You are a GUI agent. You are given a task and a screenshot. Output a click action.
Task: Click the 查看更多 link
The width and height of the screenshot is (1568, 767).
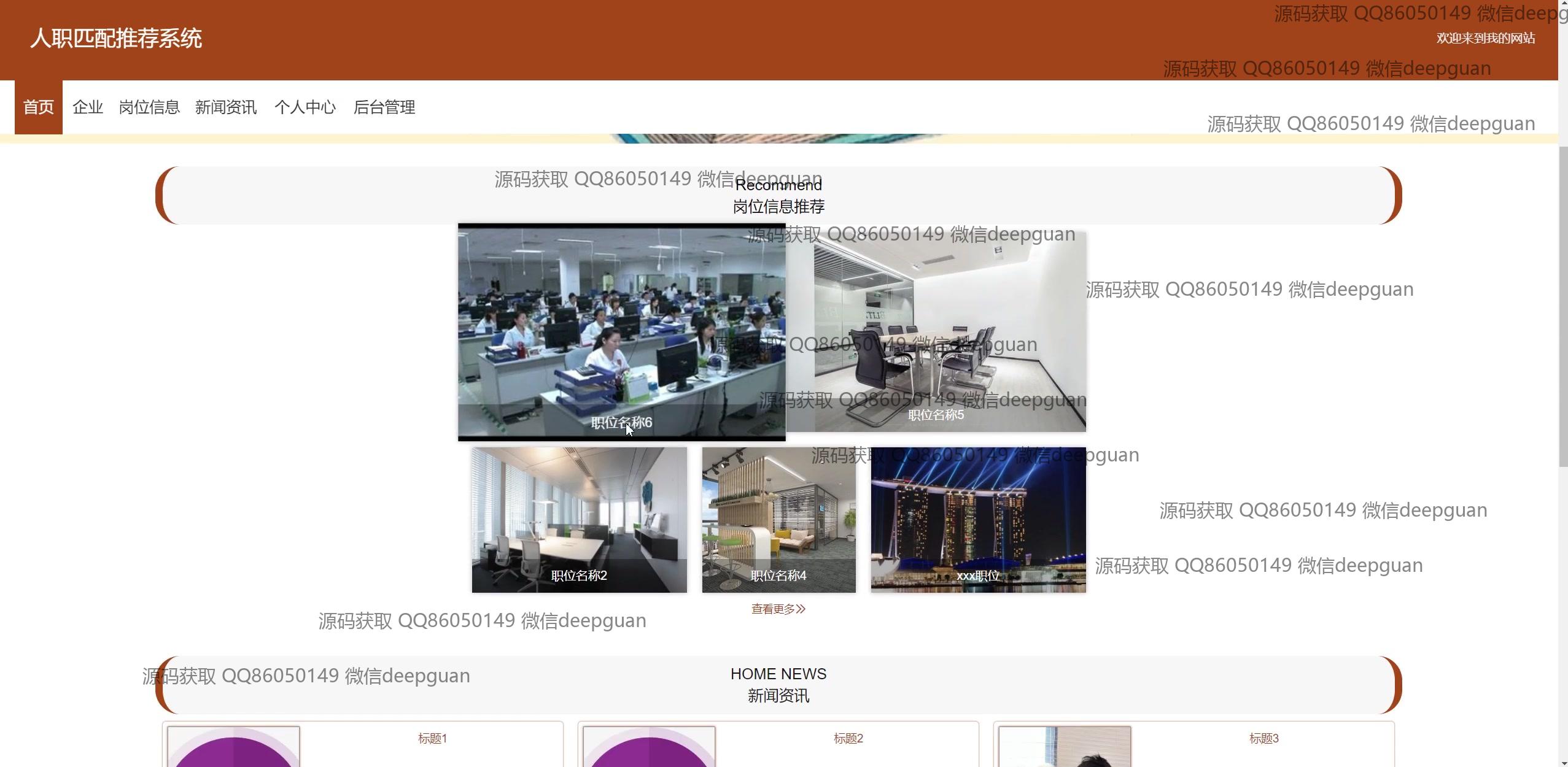(778, 609)
